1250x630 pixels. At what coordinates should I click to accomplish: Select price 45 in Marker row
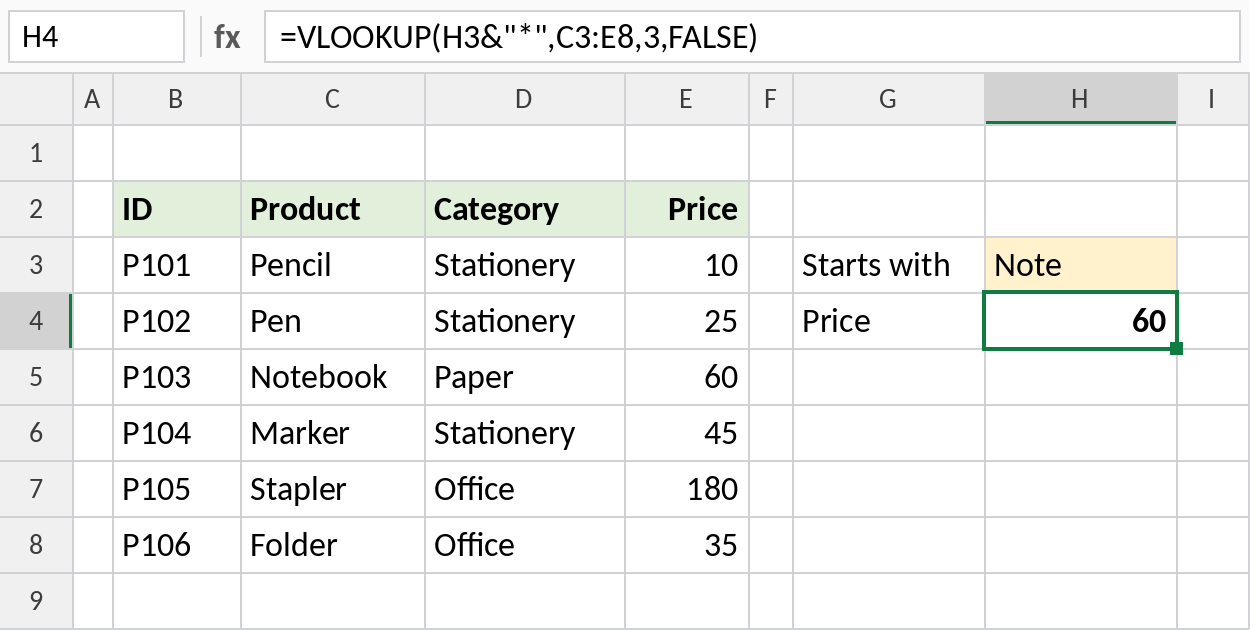[x=687, y=433]
